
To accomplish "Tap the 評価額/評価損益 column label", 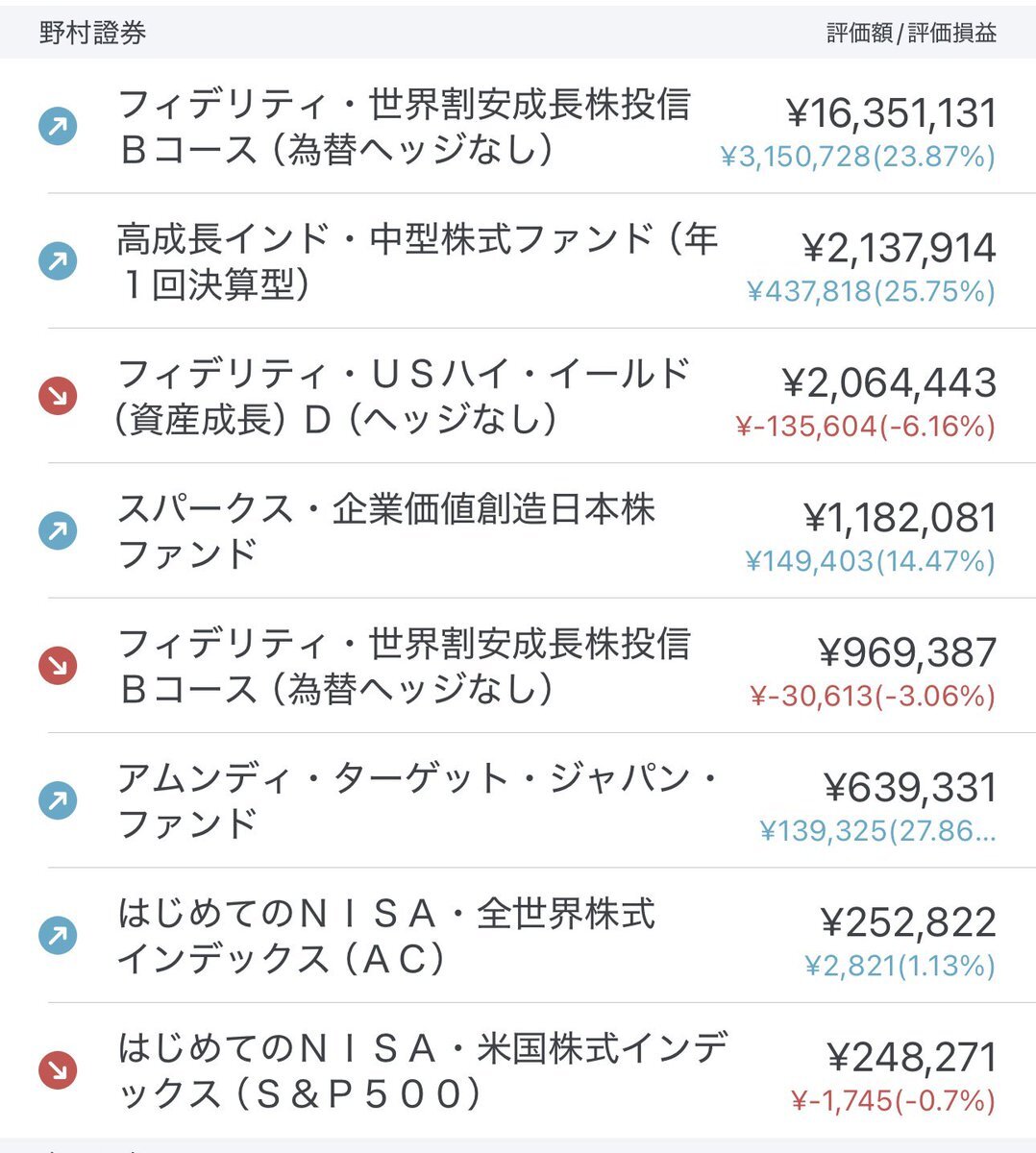I will [911, 34].
